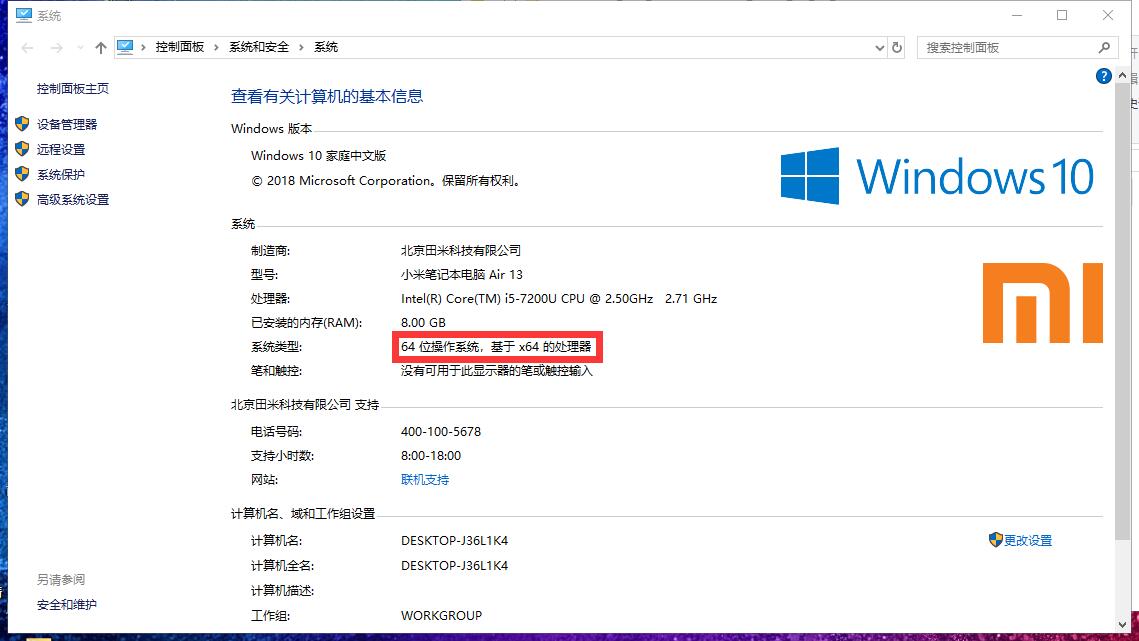
Task: Open help with the blue question mark
Action: tap(1103, 76)
